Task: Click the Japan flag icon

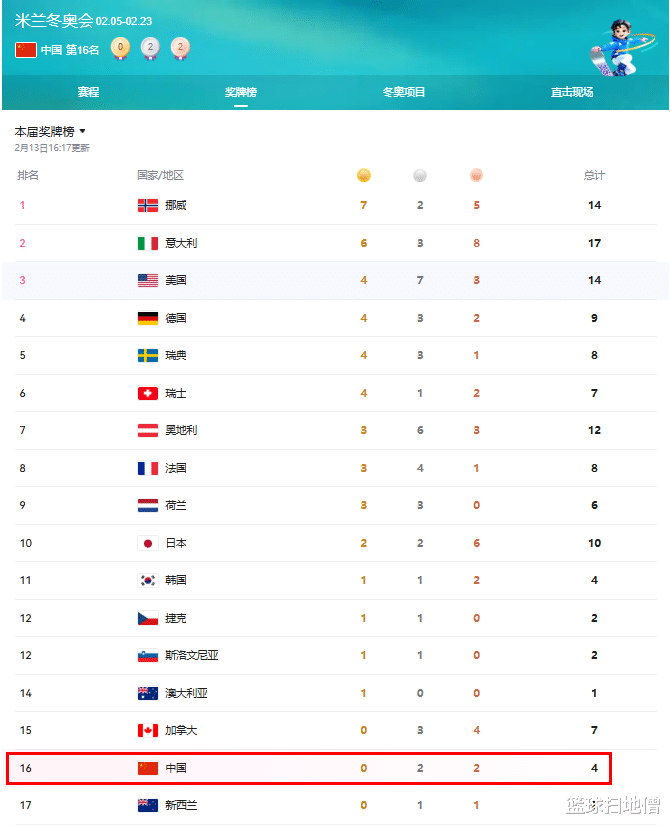Action: coord(148,543)
